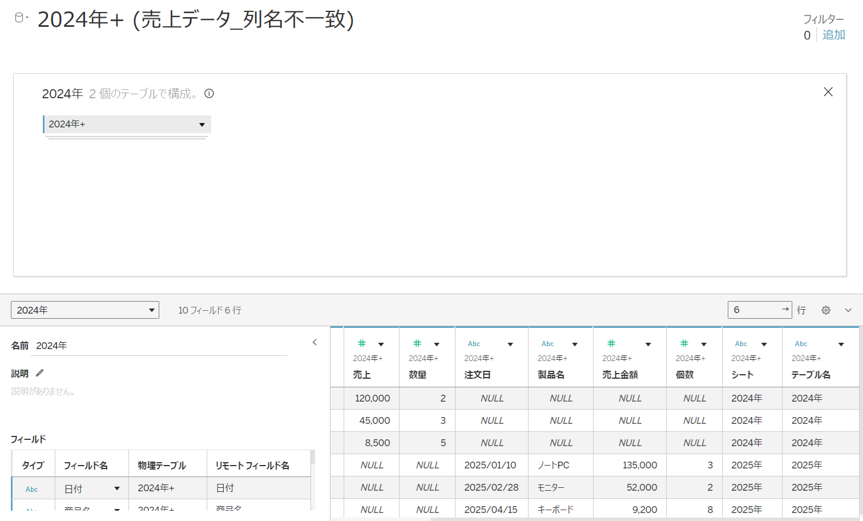Click the Abc type icon of 注文日 column

[x=474, y=343]
